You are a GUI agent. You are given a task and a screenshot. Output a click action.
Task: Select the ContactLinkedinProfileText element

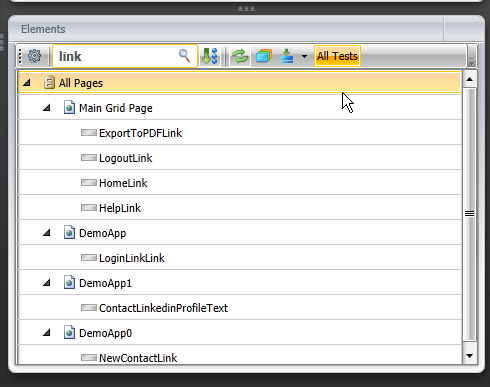239,308
